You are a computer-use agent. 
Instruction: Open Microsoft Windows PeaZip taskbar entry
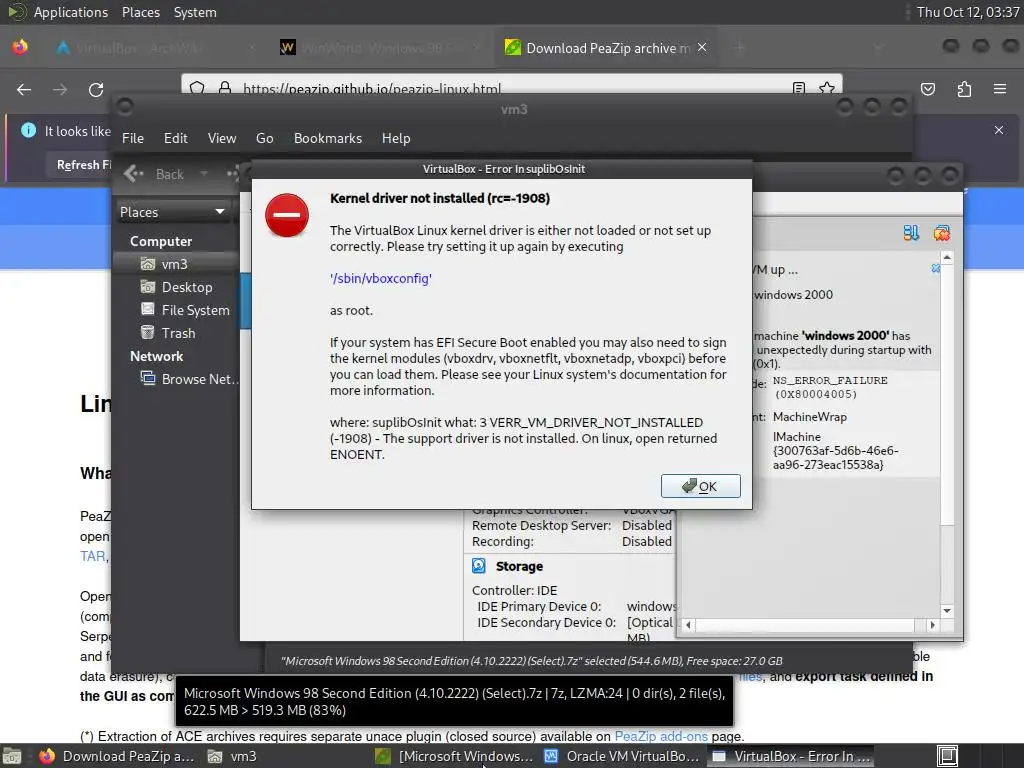(x=454, y=756)
